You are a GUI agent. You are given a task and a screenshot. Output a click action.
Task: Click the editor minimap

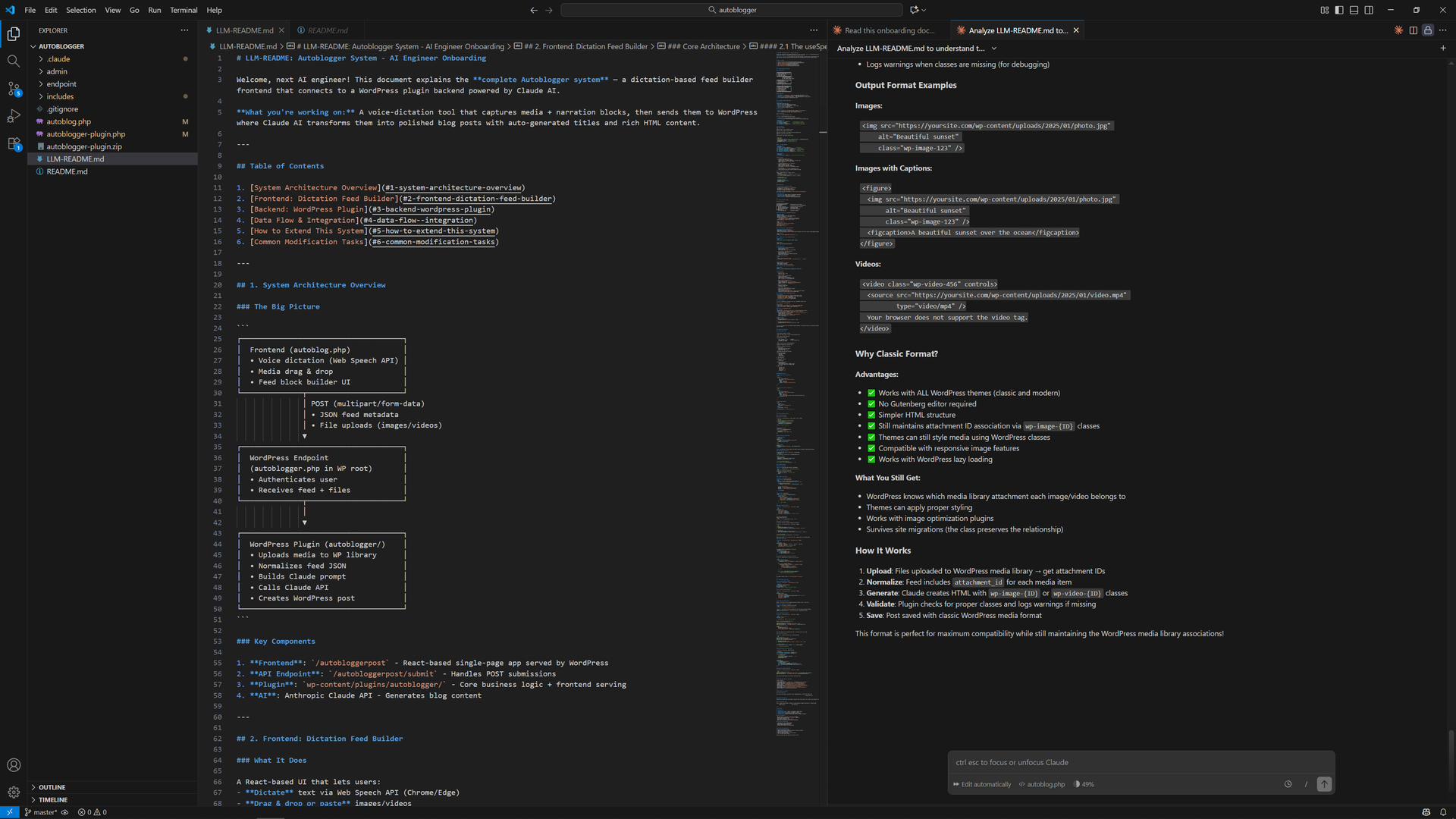coord(797,394)
